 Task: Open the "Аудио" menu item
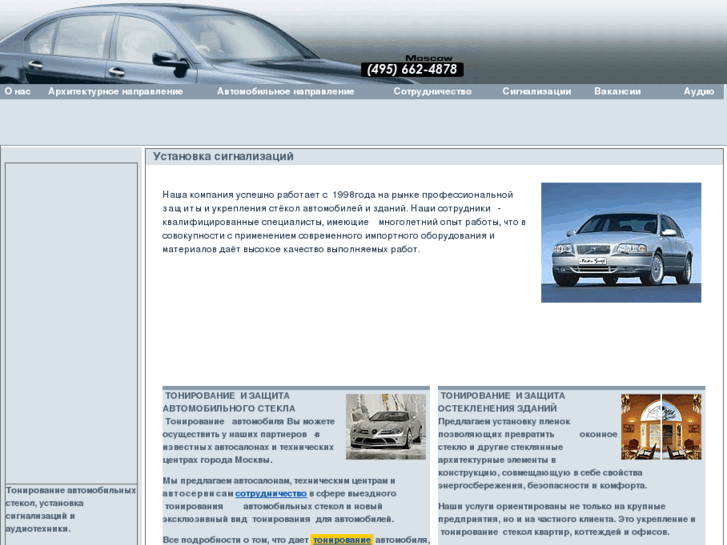coord(699,91)
